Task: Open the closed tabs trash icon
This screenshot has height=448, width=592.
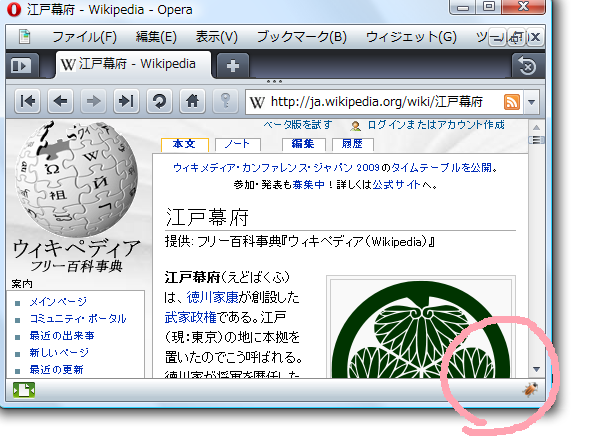Action: coord(527,66)
